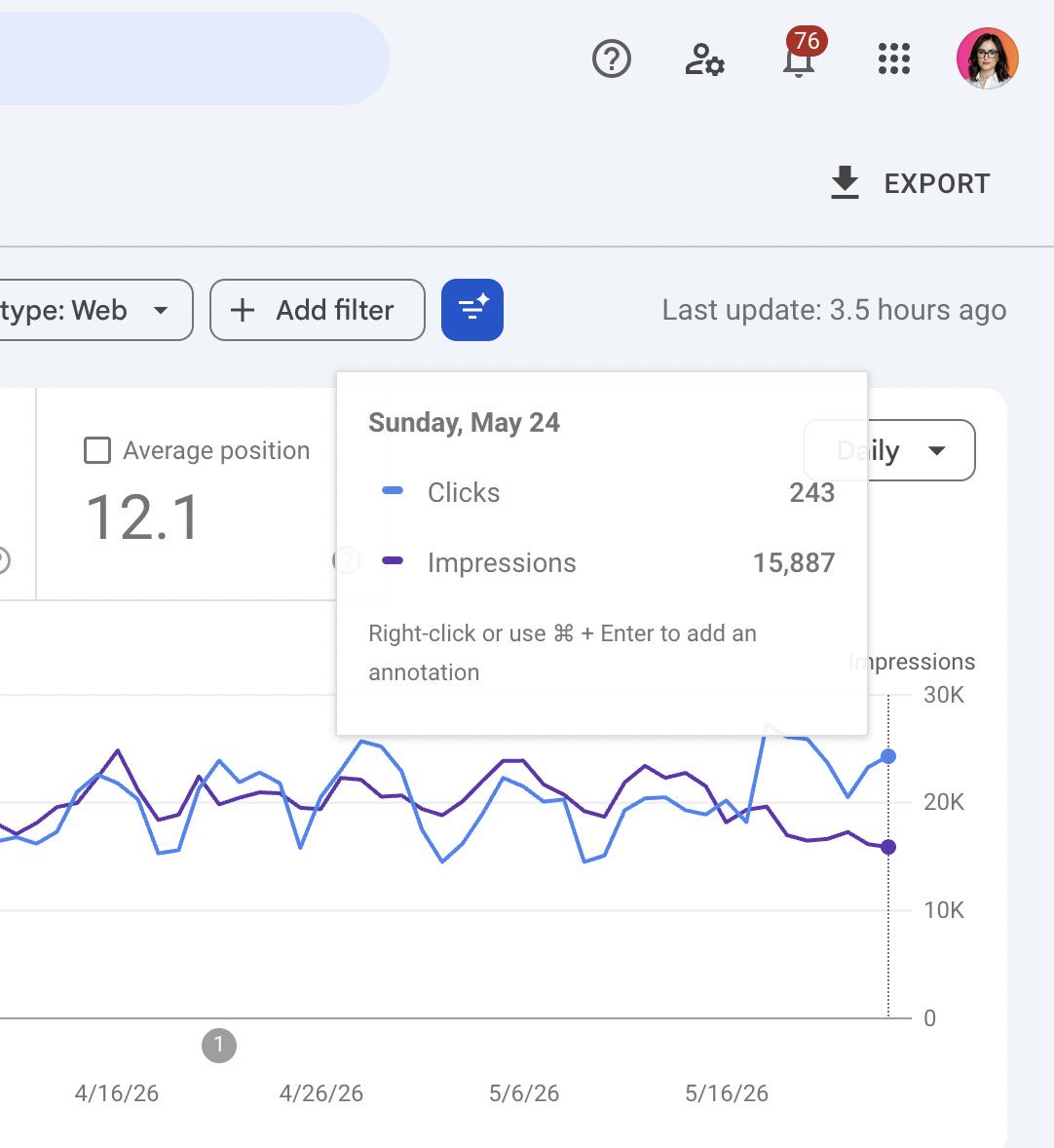Viewport: 1054px width, 1148px height.
Task: Open notifications bell with 76 badge
Action: click(x=803, y=54)
